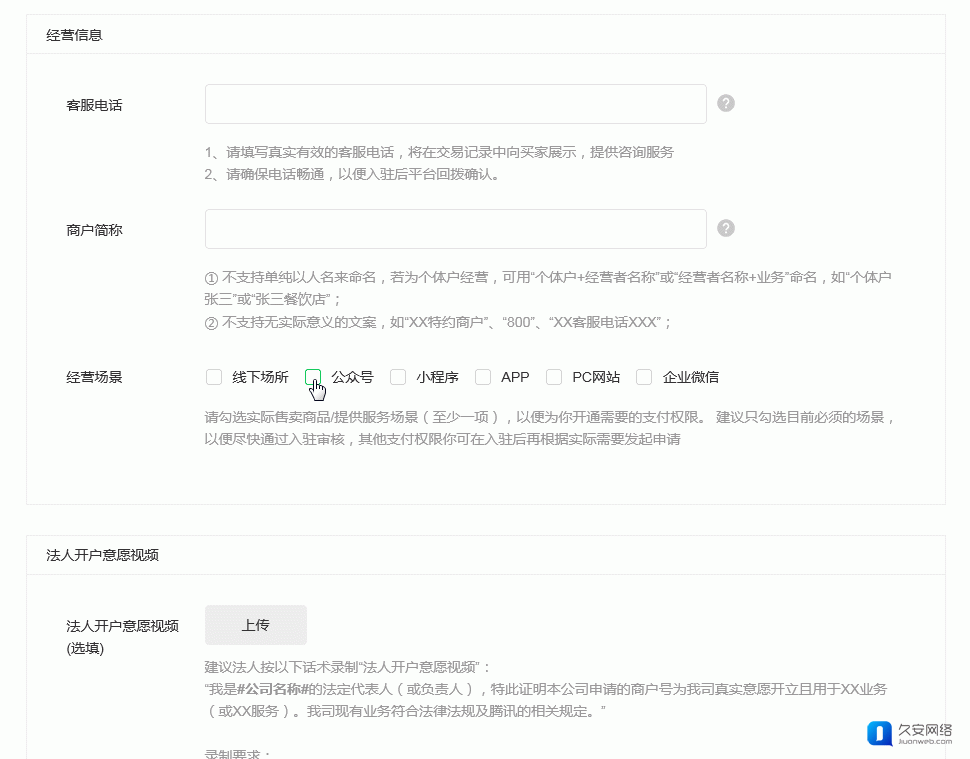Viewport: 970px width, 759px height.
Task: Click the 商户简称 field label
Action: pos(94,230)
